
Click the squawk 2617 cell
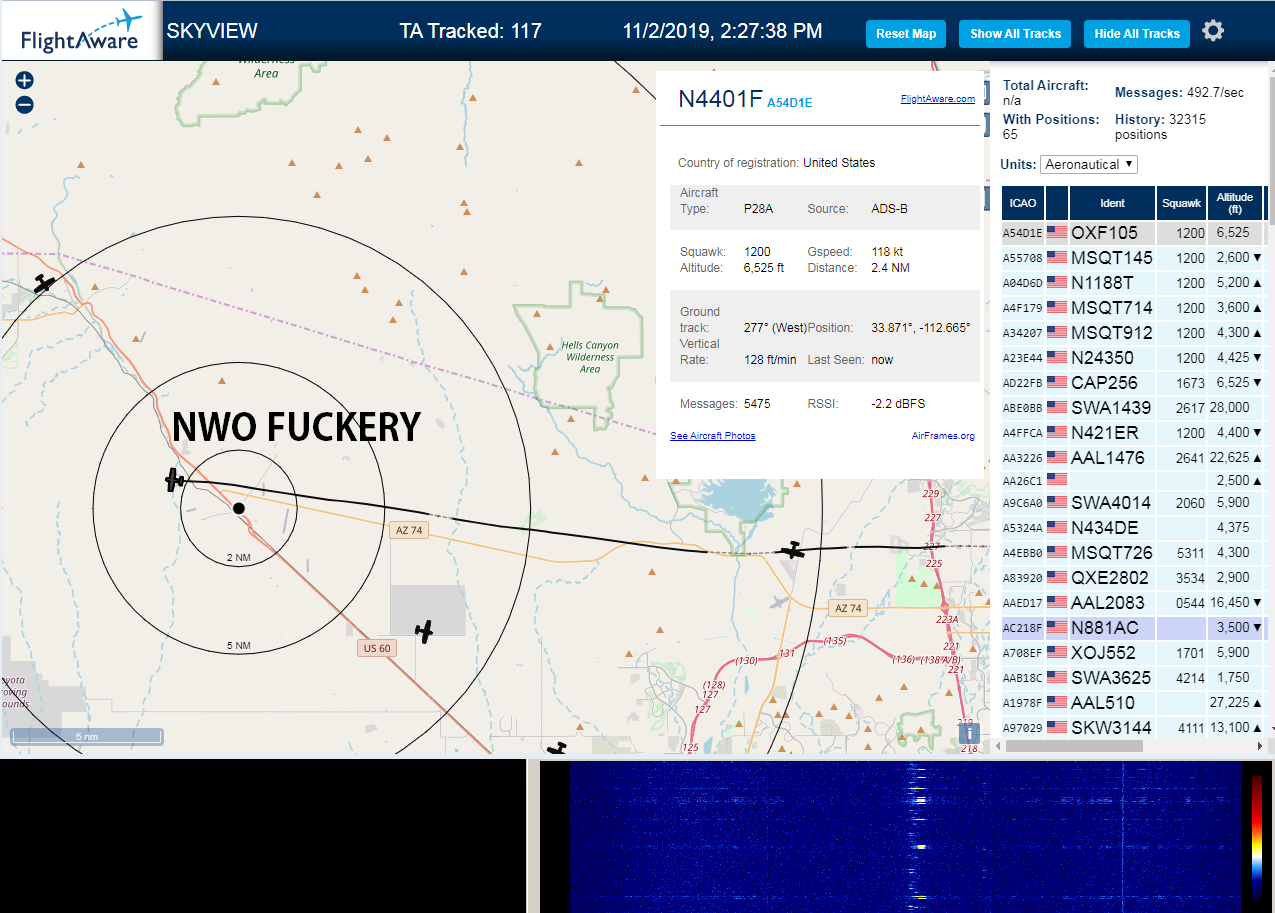pyautogui.click(x=1181, y=408)
